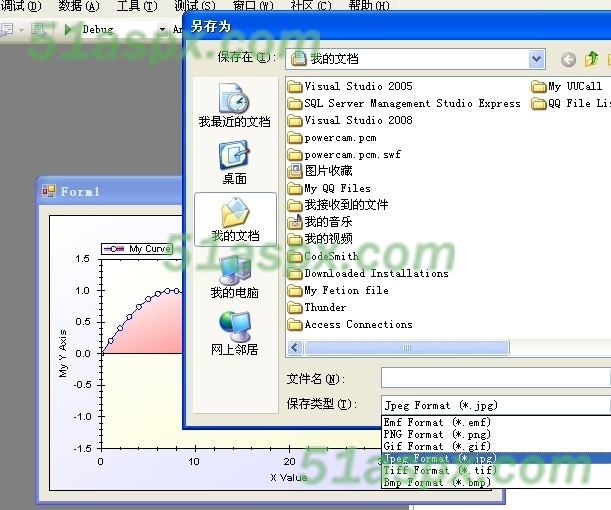Select 我的文档 in places bar
This screenshot has height=510, width=611.
[x=235, y=219]
